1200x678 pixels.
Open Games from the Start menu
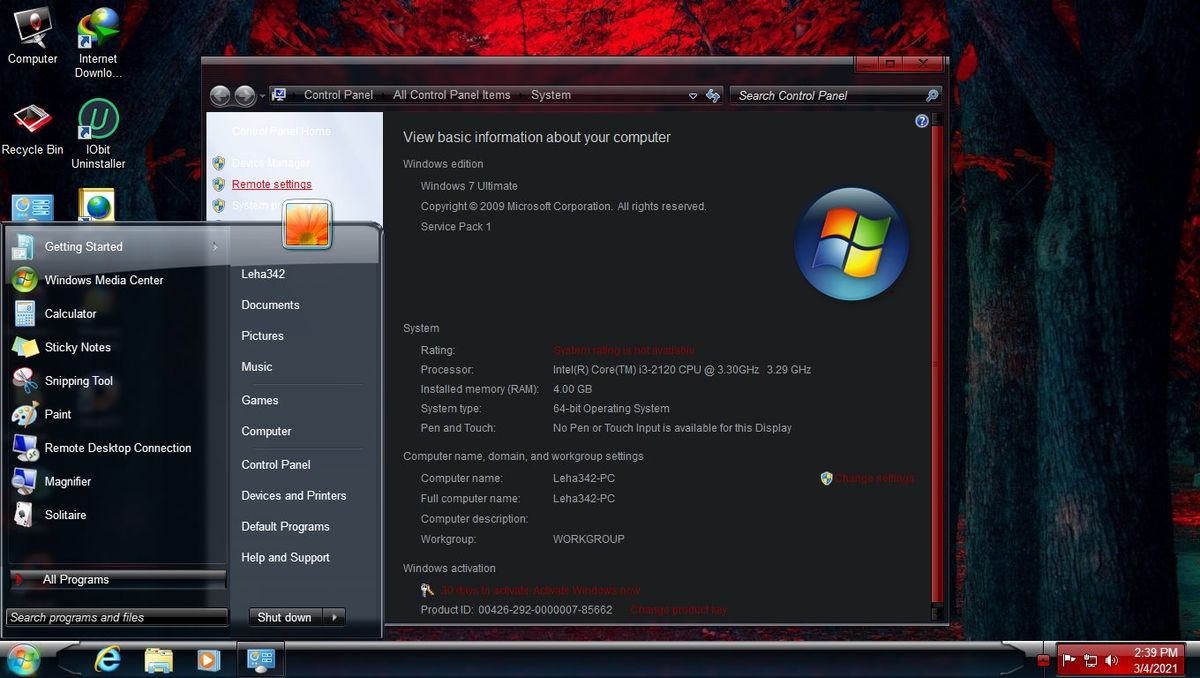(x=260, y=400)
